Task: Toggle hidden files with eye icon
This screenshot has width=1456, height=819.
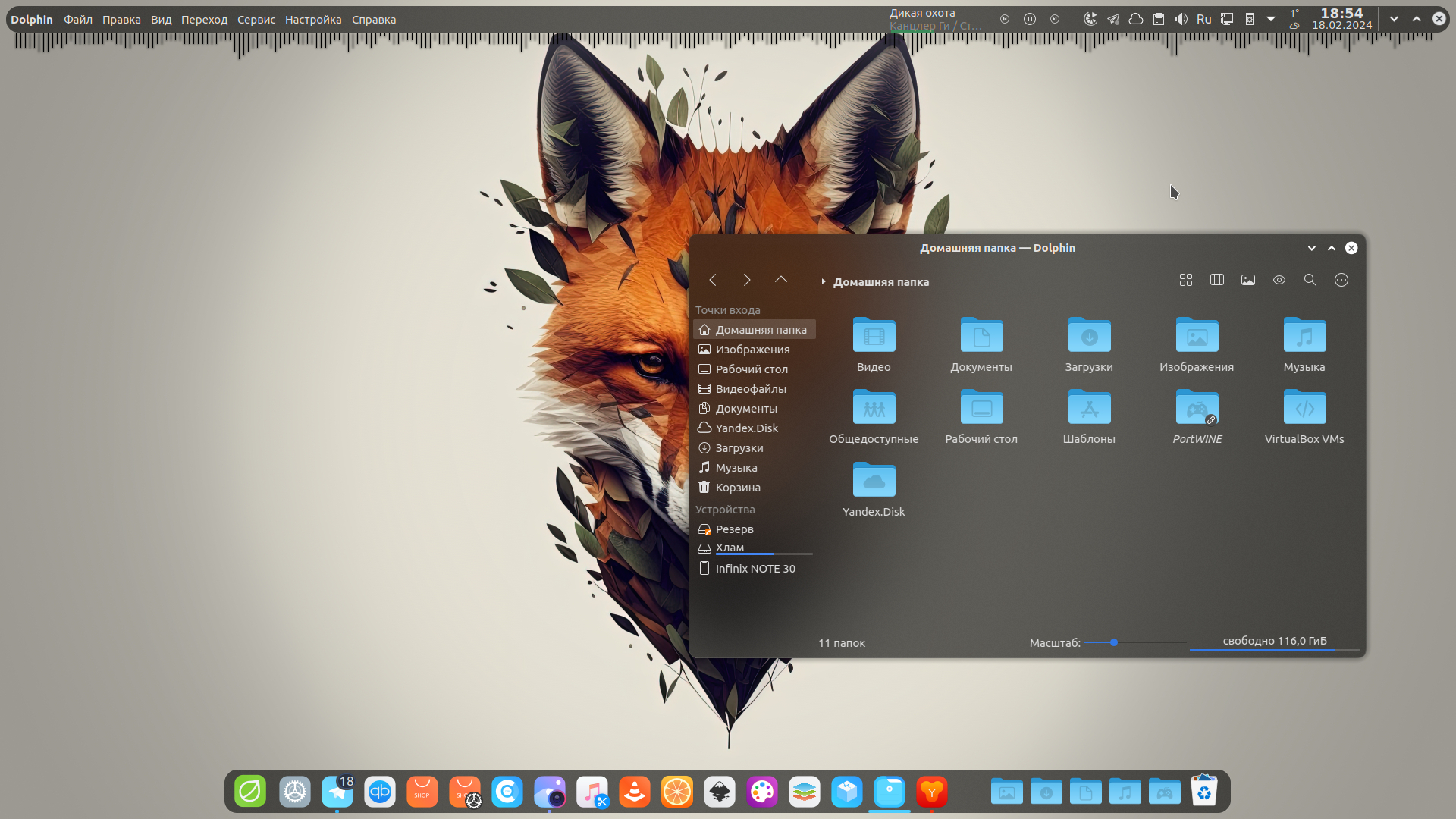Action: tap(1279, 280)
